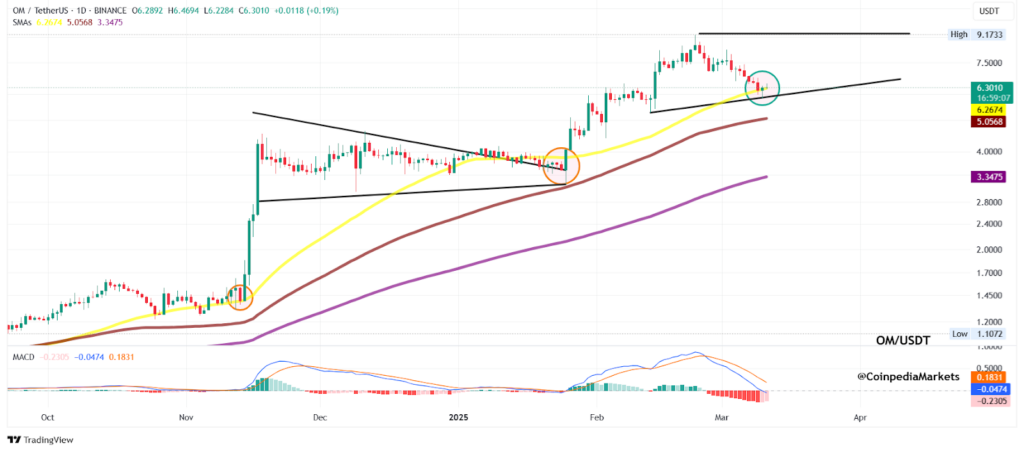Screen dimensions: 1024x452
Task: Click the small orange circle in November
Action: point(240,296)
